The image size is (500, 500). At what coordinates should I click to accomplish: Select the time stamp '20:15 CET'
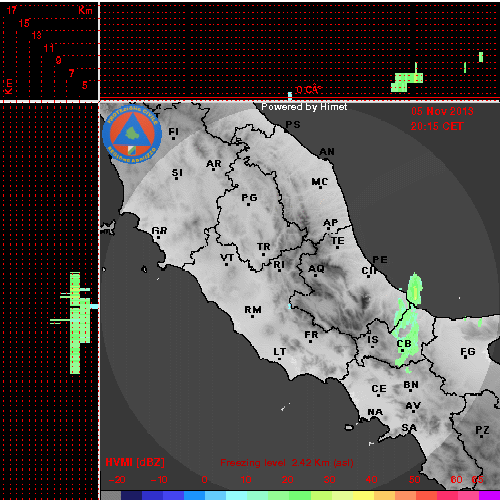(437, 126)
